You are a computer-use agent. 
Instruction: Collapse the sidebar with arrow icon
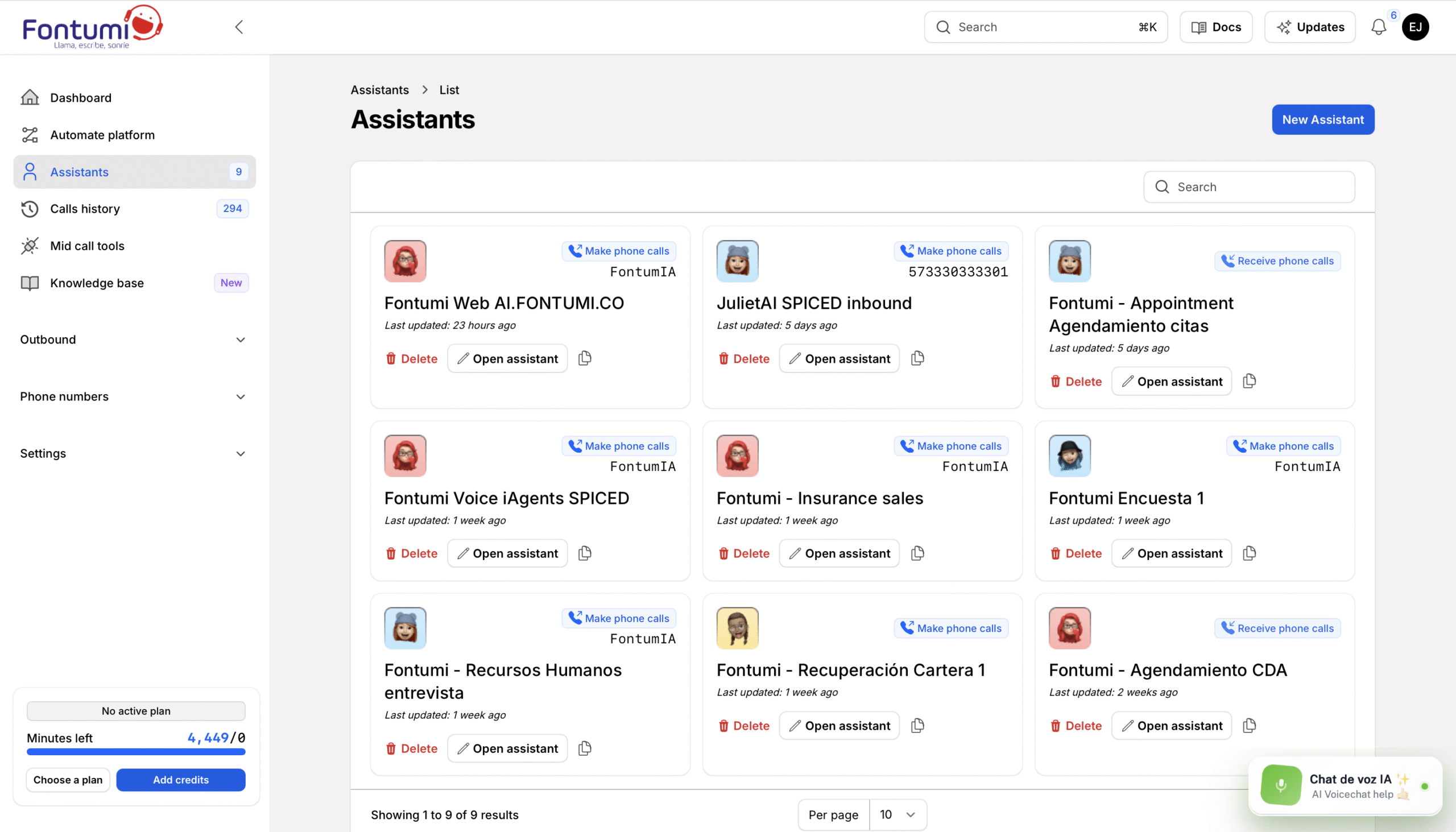pyautogui.click(x=239, y=27)
